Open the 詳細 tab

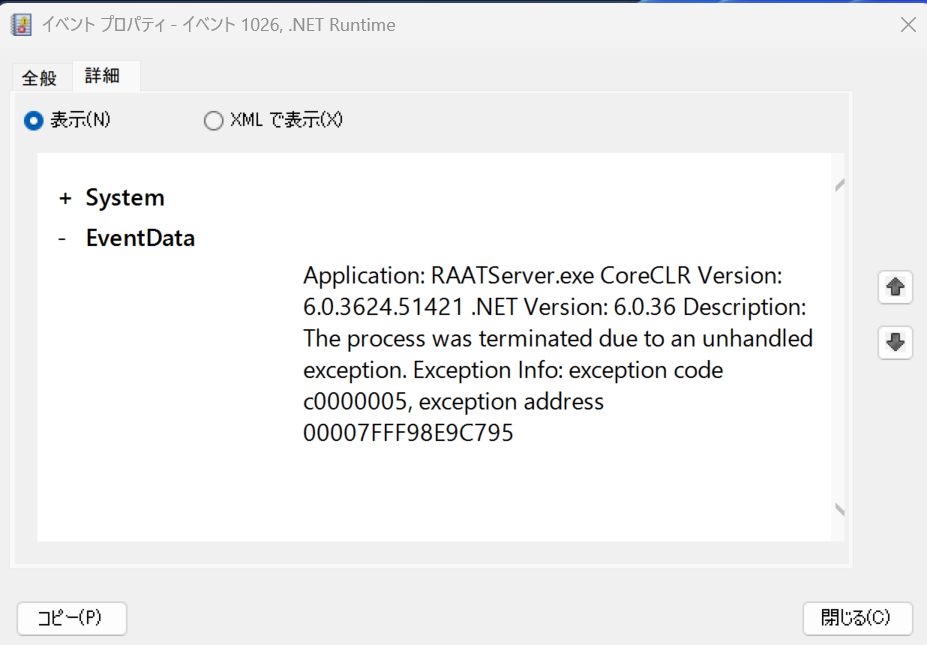(103, 77)
